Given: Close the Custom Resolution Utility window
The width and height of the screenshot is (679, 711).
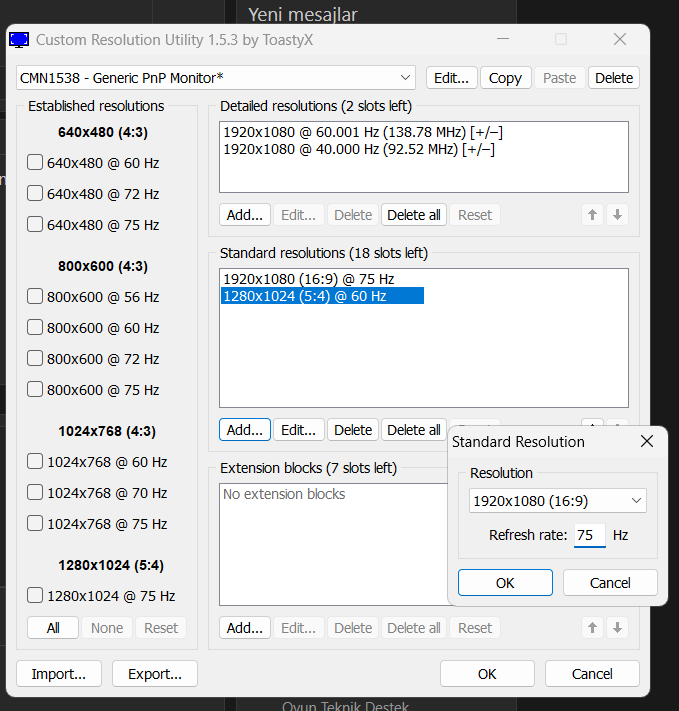Looking at the screenshot, I should pyautogui.click(x=620, y=39).
